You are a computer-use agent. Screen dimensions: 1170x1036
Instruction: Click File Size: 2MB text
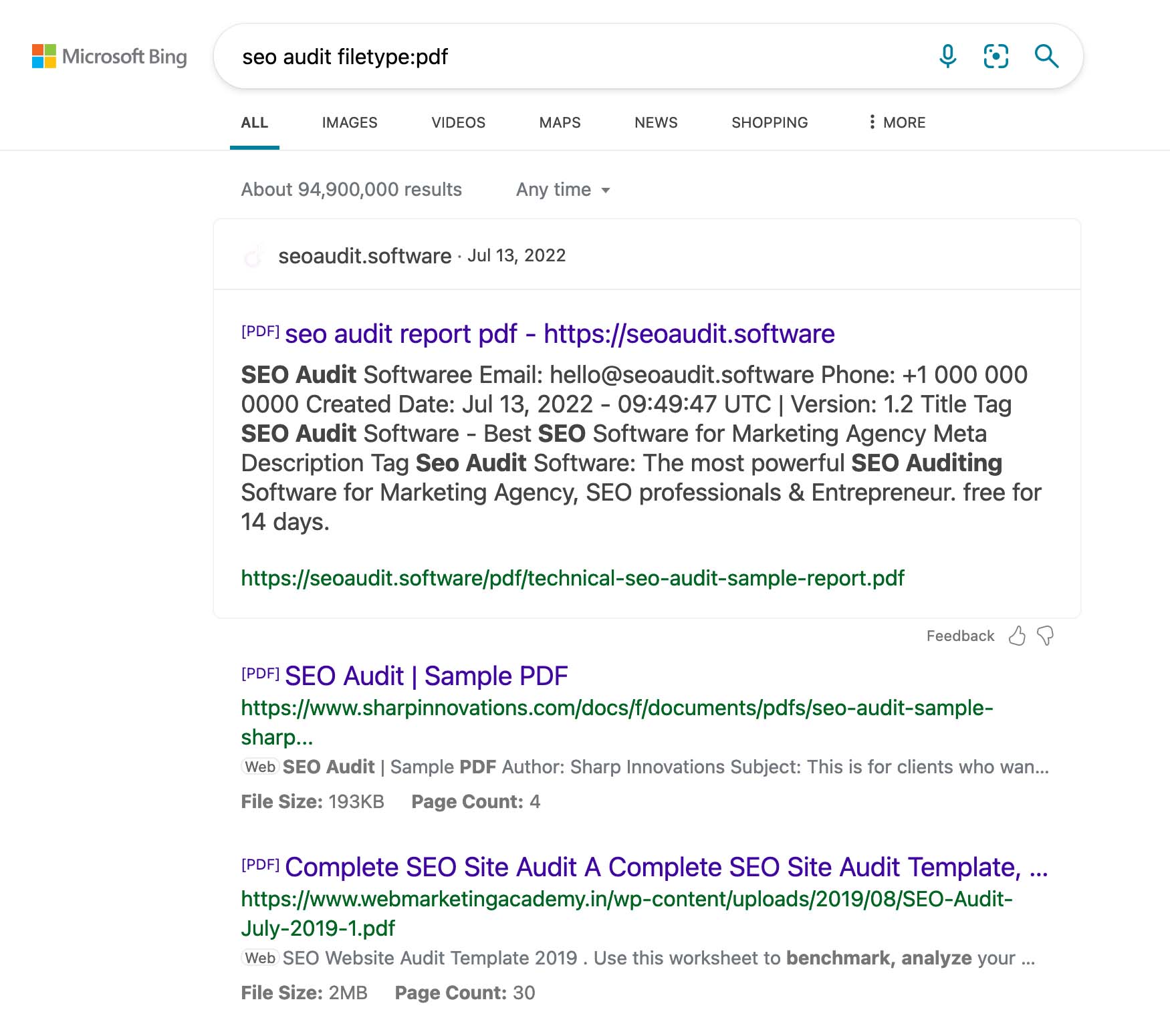click(304, 993)
